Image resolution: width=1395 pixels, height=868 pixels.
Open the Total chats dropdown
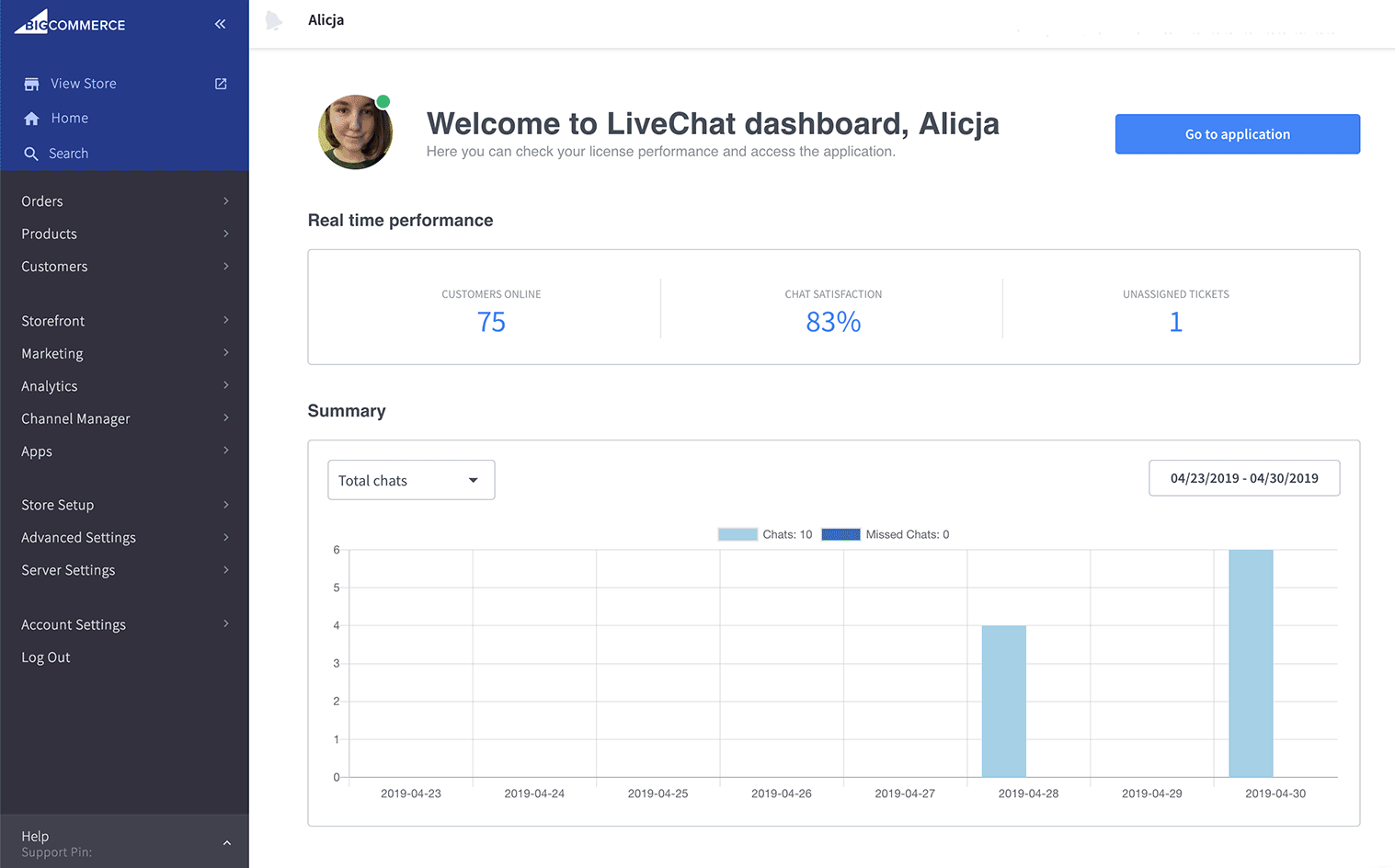411,480
